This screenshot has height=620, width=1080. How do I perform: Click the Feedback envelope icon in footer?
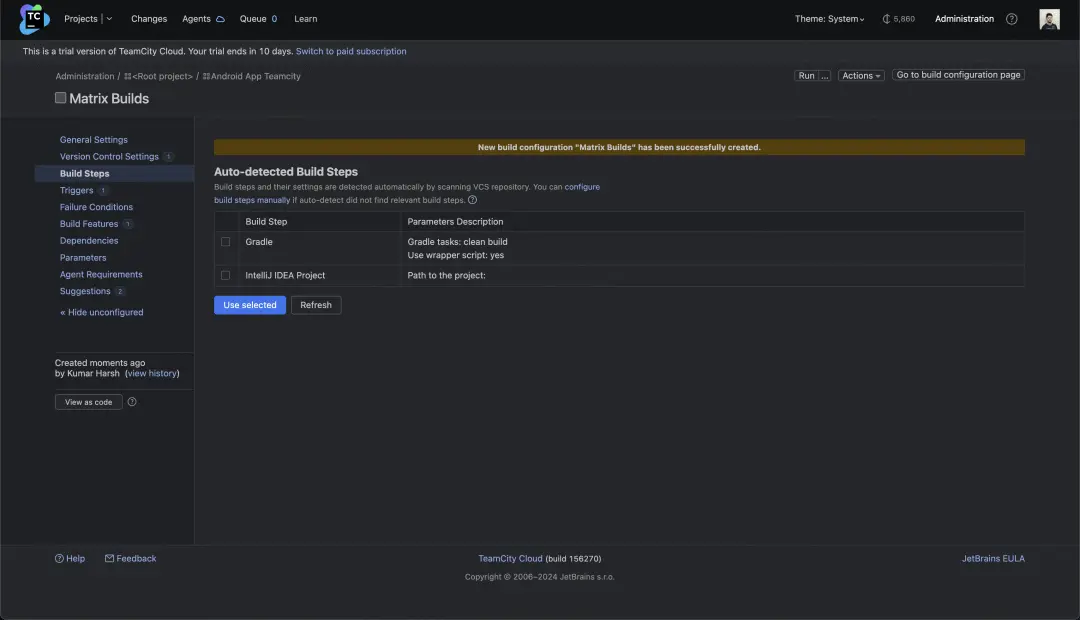[109, 559]
